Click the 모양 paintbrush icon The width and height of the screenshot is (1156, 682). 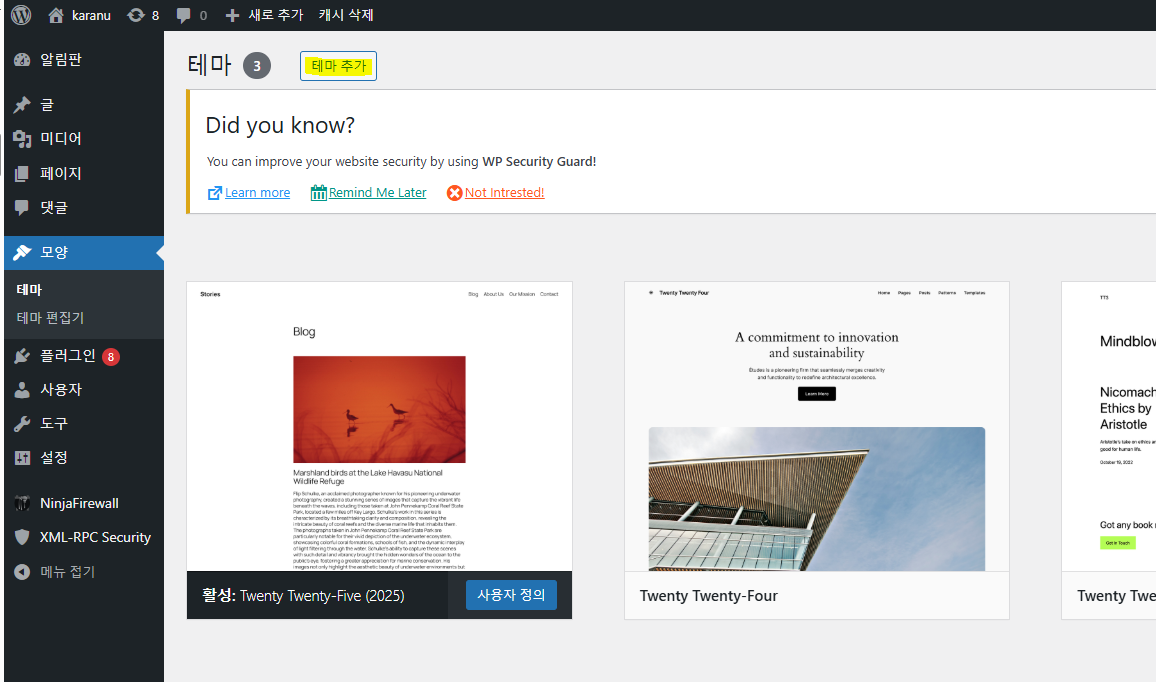(x=22, y=252)
